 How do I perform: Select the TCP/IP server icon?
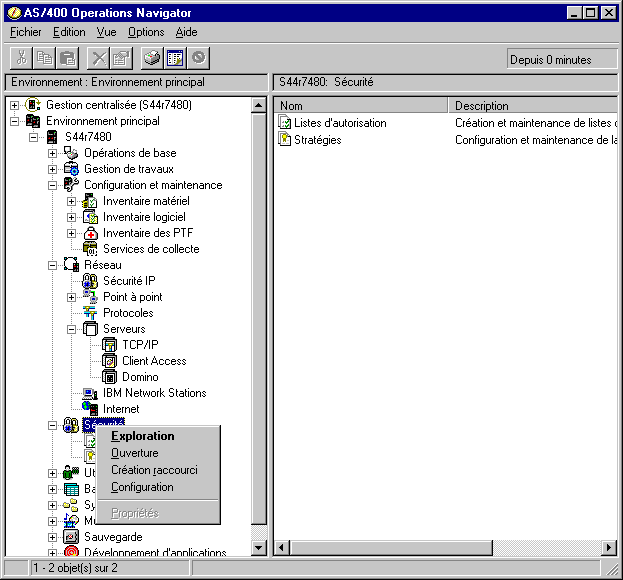click(x=109, y=345)
